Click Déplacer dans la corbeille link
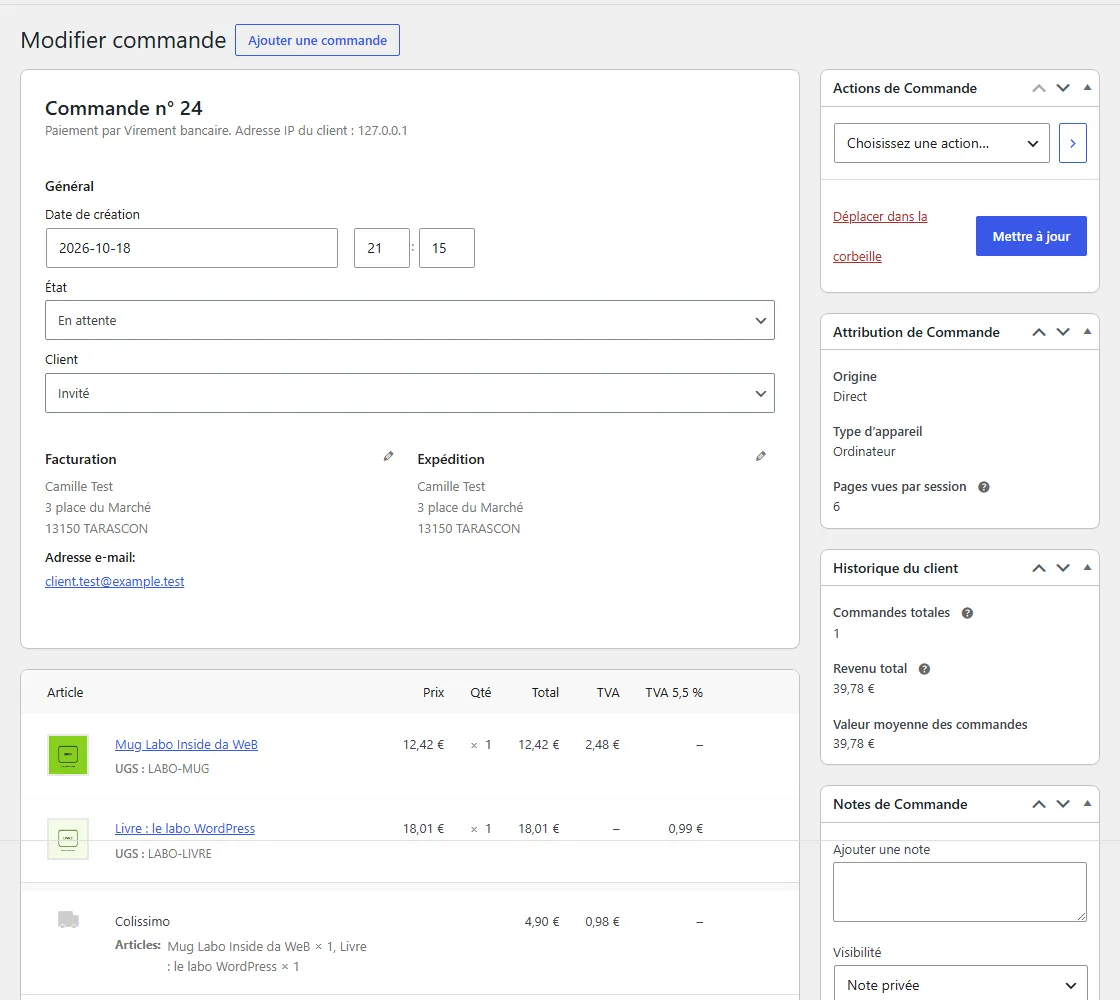The width and height of the screenshot is (1120, 1000). 880,236
